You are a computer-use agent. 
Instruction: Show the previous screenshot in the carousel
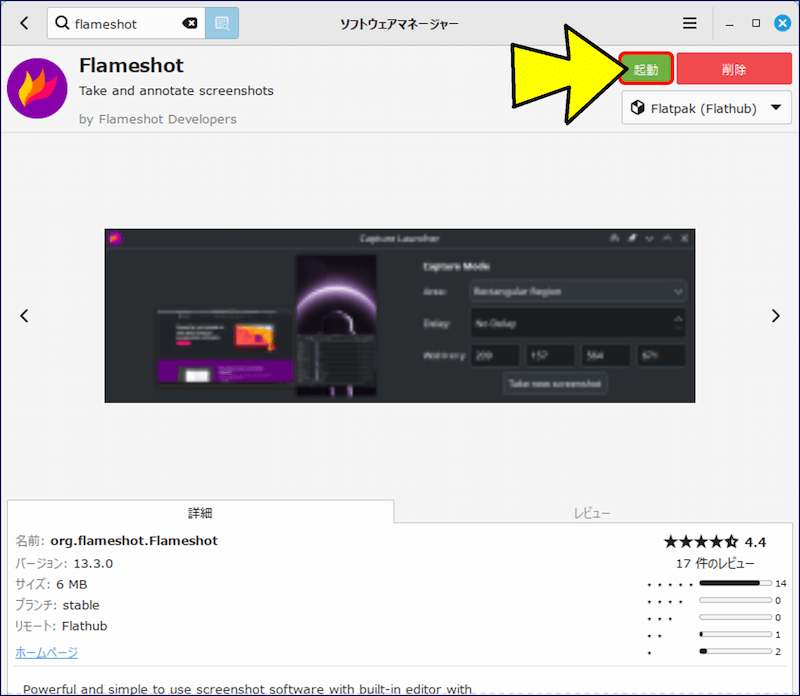25,316
